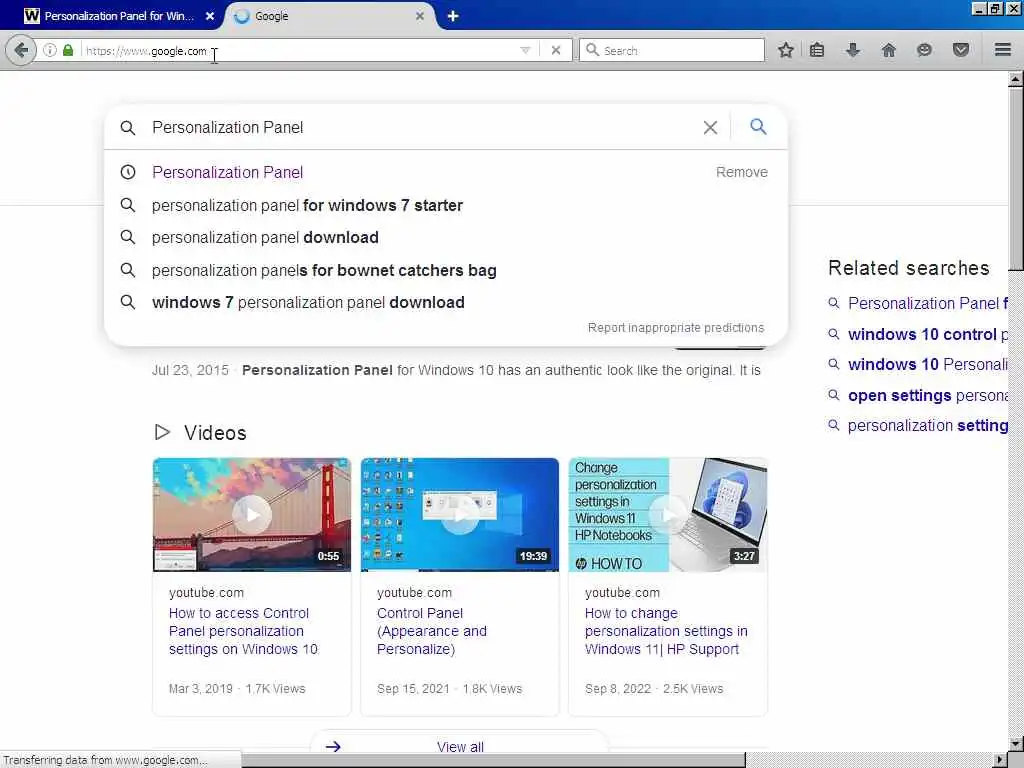Screen dimensions: 1024x768
Task: Click View all videos button
Action: coord(460,746)
